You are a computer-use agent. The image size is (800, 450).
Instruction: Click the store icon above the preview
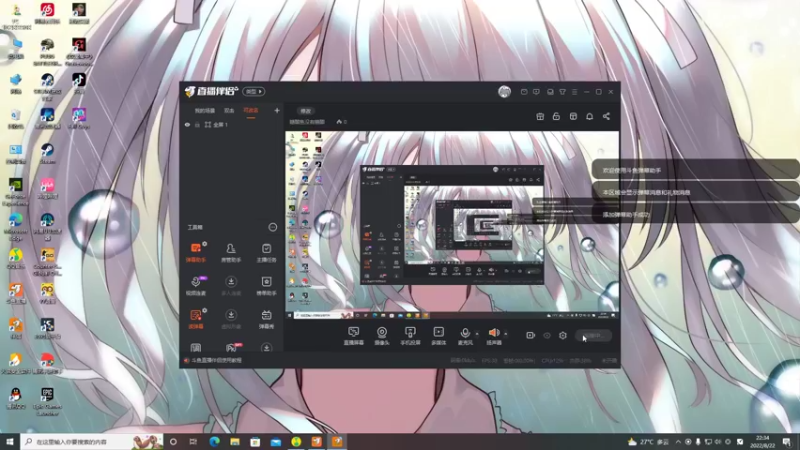tap(573, 116)
